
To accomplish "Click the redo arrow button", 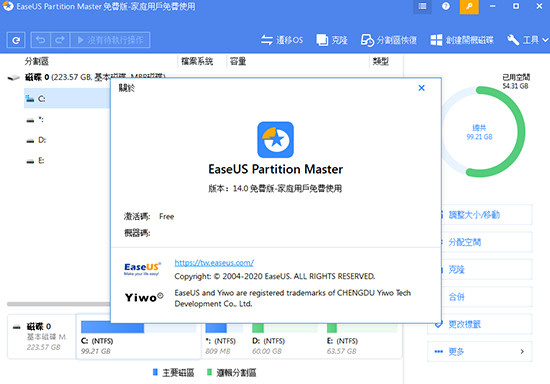I will tap(60, 40).
